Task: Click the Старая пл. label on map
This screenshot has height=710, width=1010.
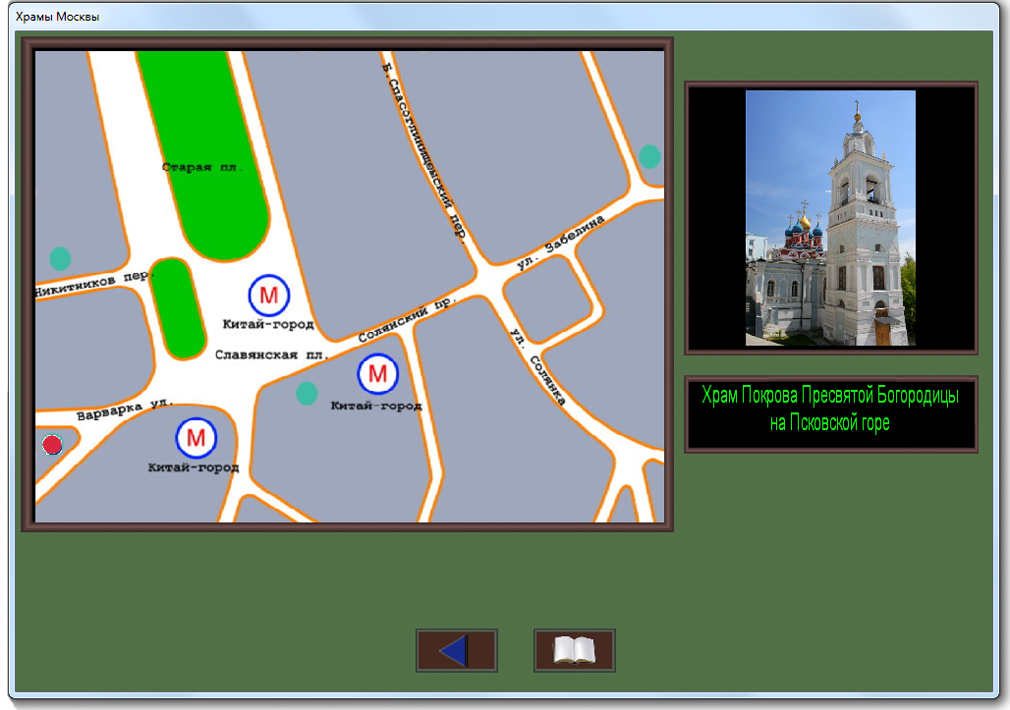Action: 202,167
